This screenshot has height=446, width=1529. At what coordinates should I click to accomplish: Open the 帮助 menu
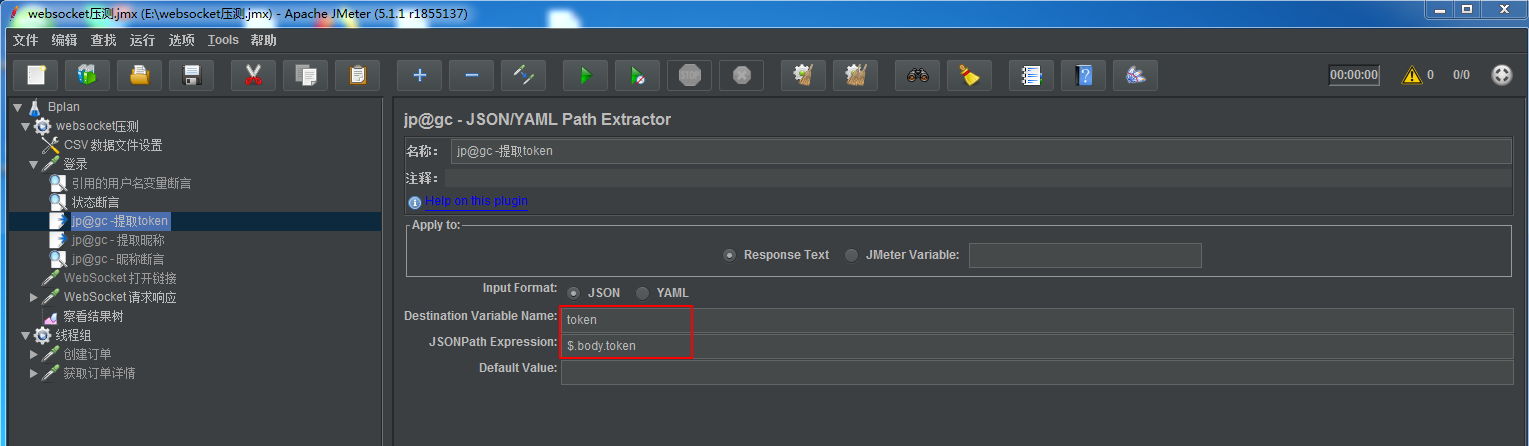tap(264, 40)
